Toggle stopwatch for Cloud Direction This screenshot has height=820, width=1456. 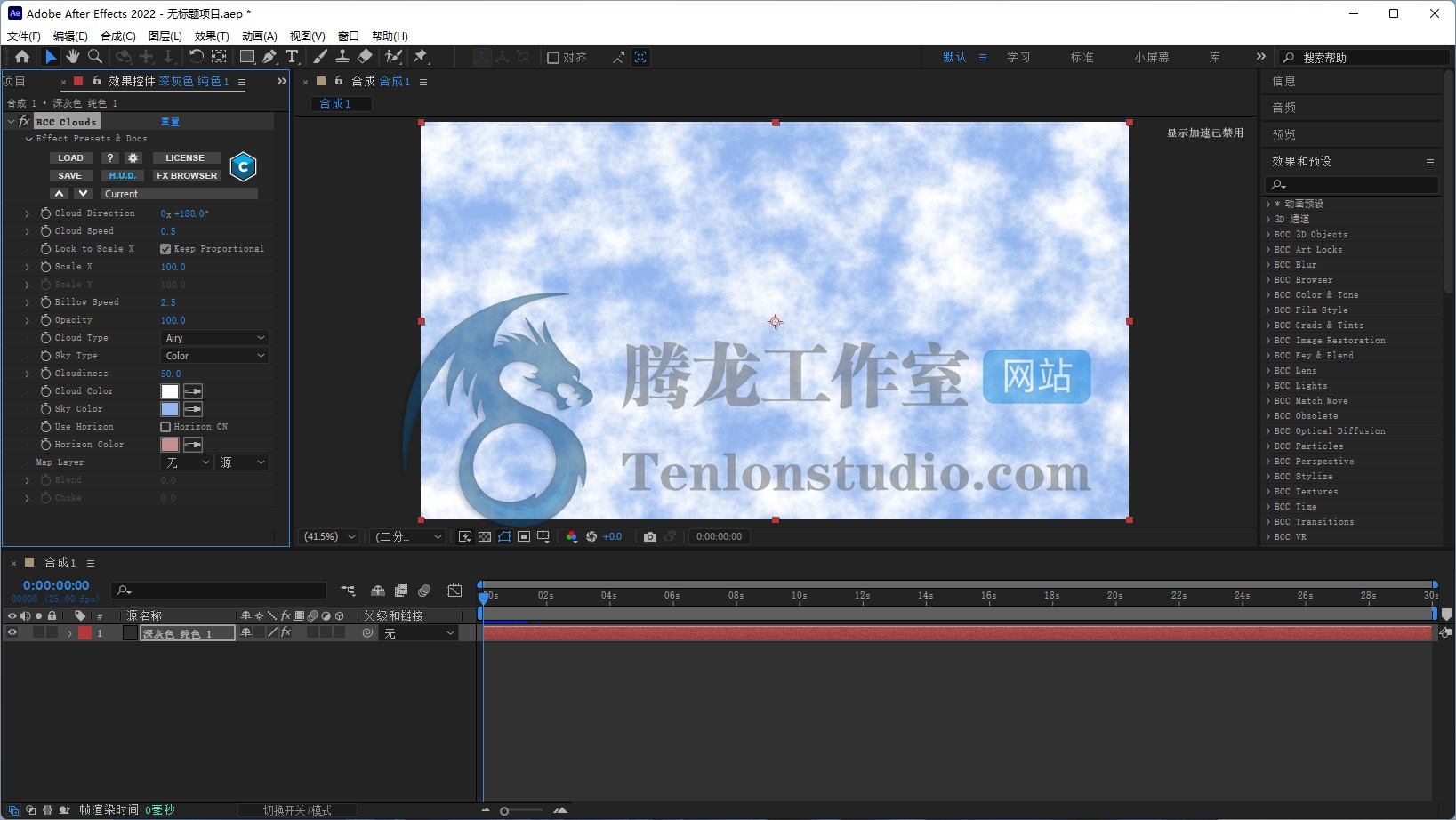(45, 213)
